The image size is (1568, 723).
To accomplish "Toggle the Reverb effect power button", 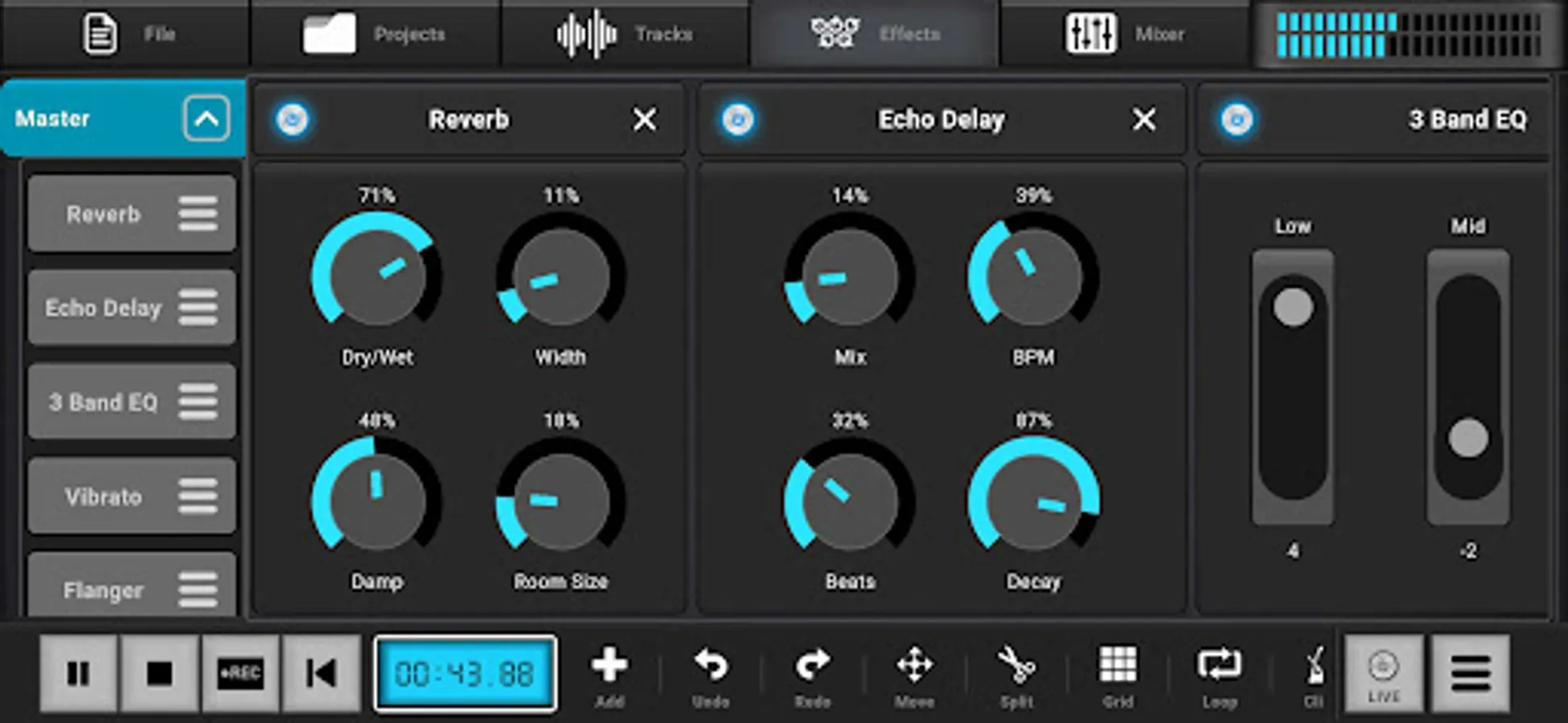I will 293,119.
